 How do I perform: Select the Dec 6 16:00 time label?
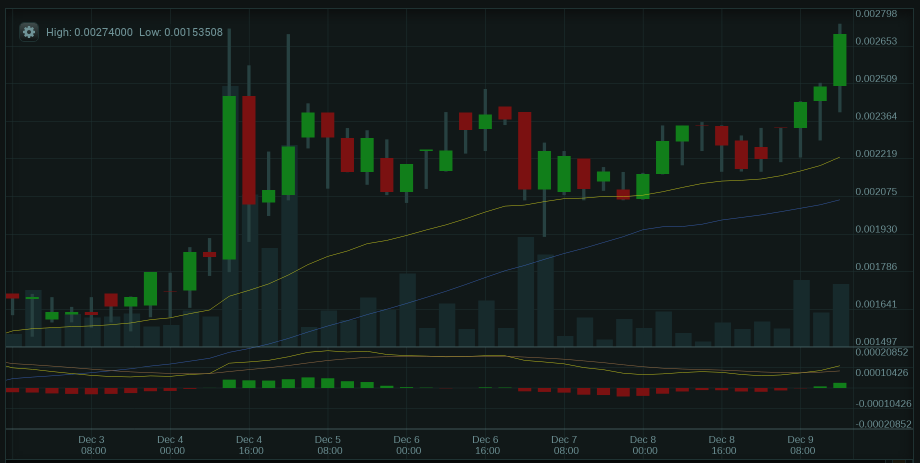tap(486, 445)
